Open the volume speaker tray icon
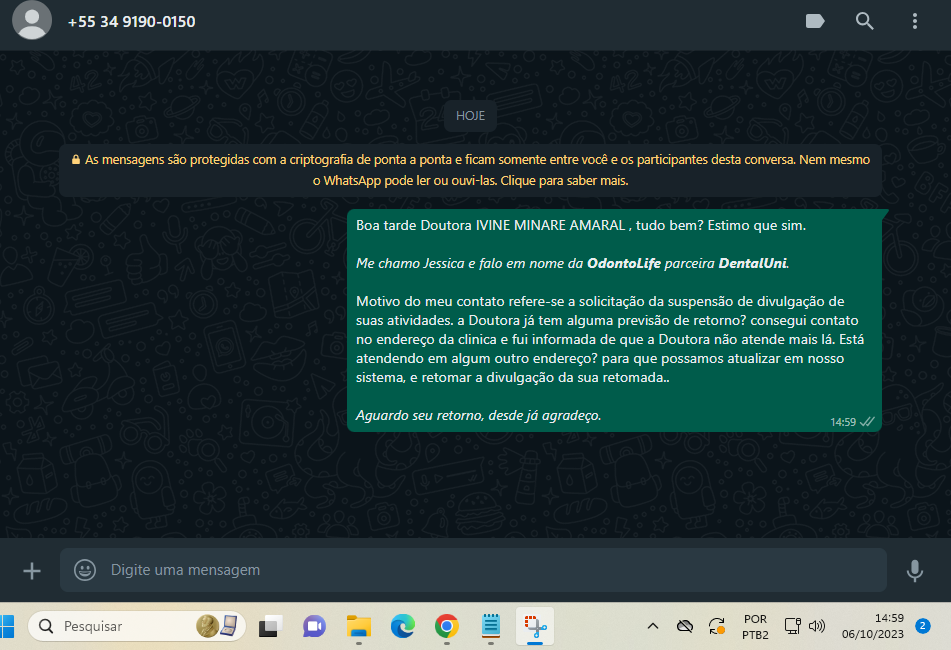951x650 pixels. point(817,626)
